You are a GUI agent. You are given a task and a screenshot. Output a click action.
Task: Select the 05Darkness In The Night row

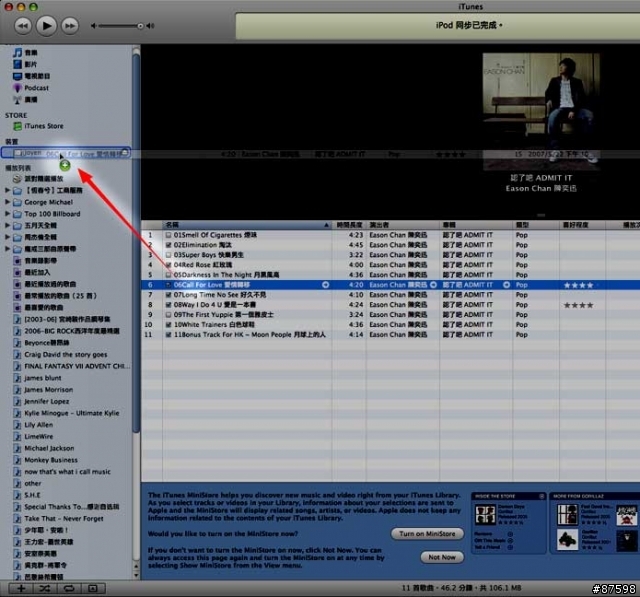390,275
